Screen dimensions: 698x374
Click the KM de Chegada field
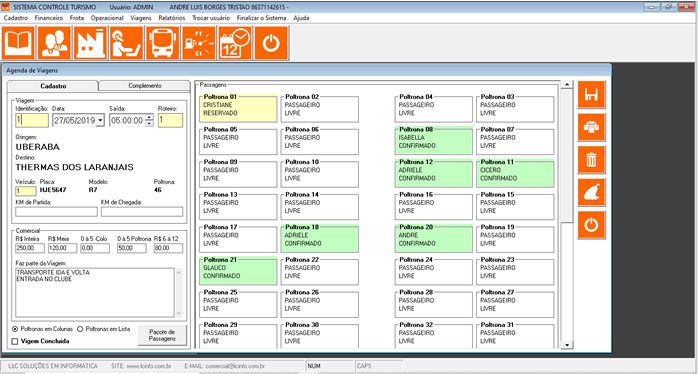(x=142, y=211)
